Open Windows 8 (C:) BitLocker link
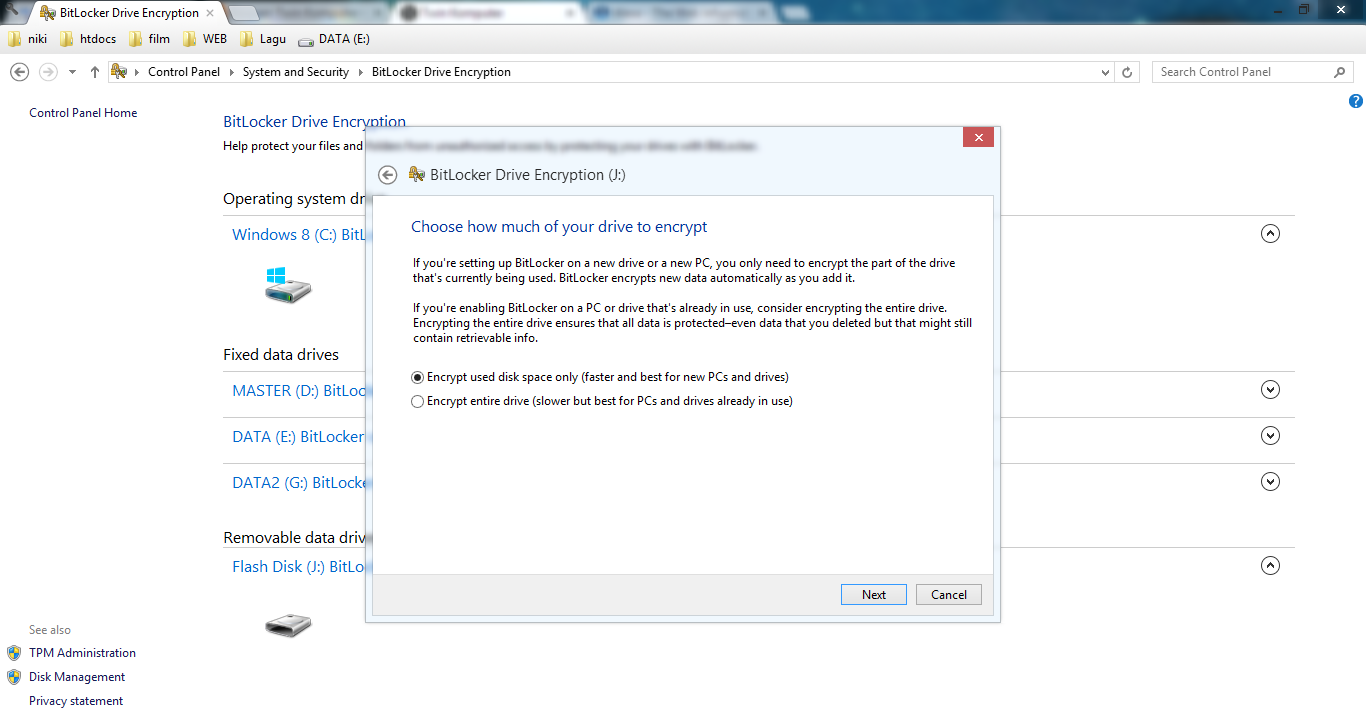The width and height of the screenshot is (1366, 728). (299, 234)
